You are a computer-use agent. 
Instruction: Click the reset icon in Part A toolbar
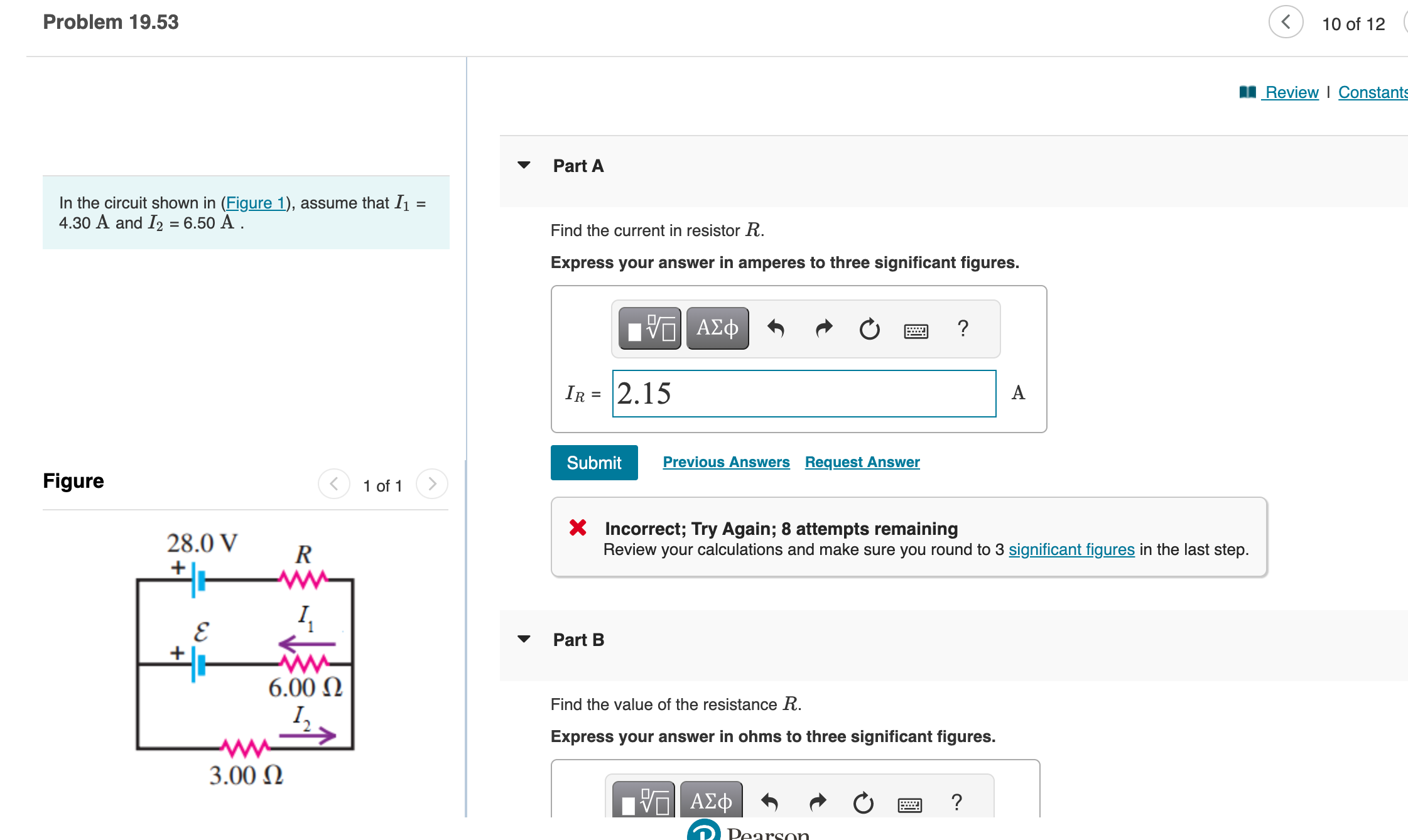click(x=869, y=329)
